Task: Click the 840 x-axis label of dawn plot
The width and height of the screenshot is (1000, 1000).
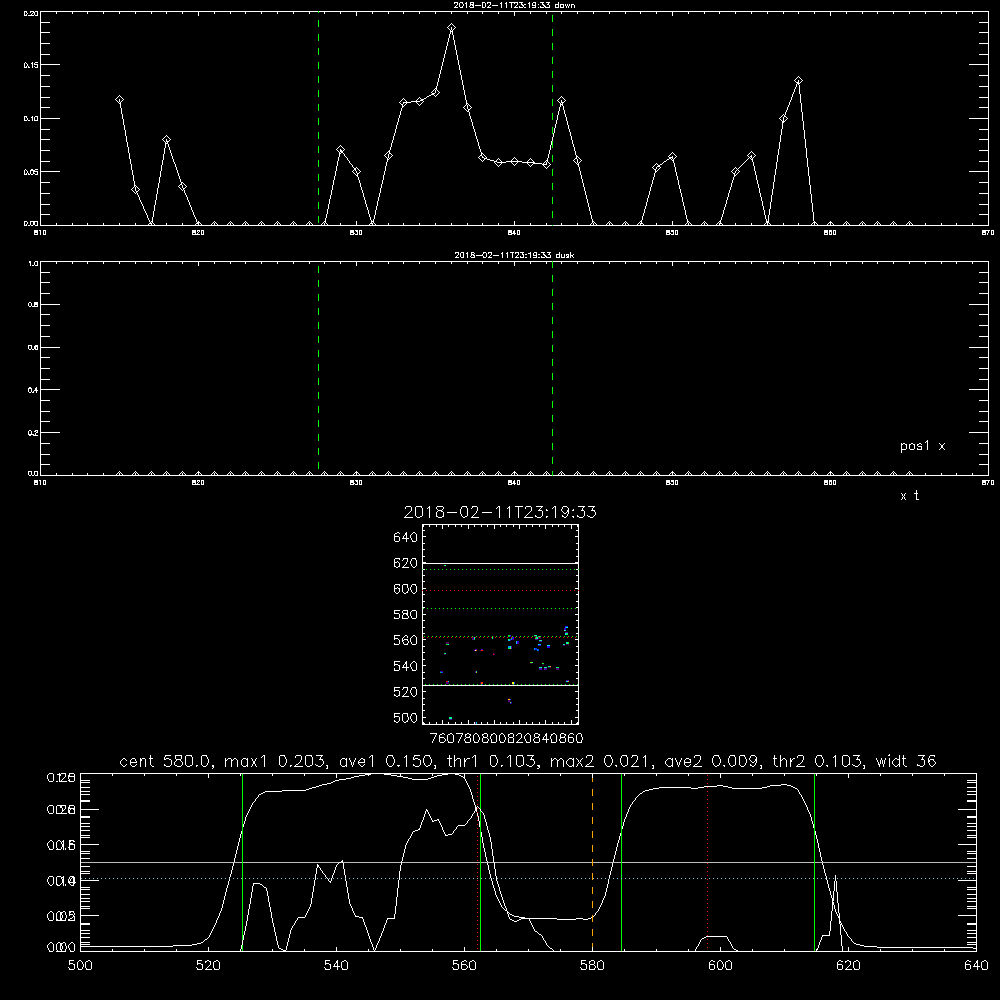Action: point(514,233)
